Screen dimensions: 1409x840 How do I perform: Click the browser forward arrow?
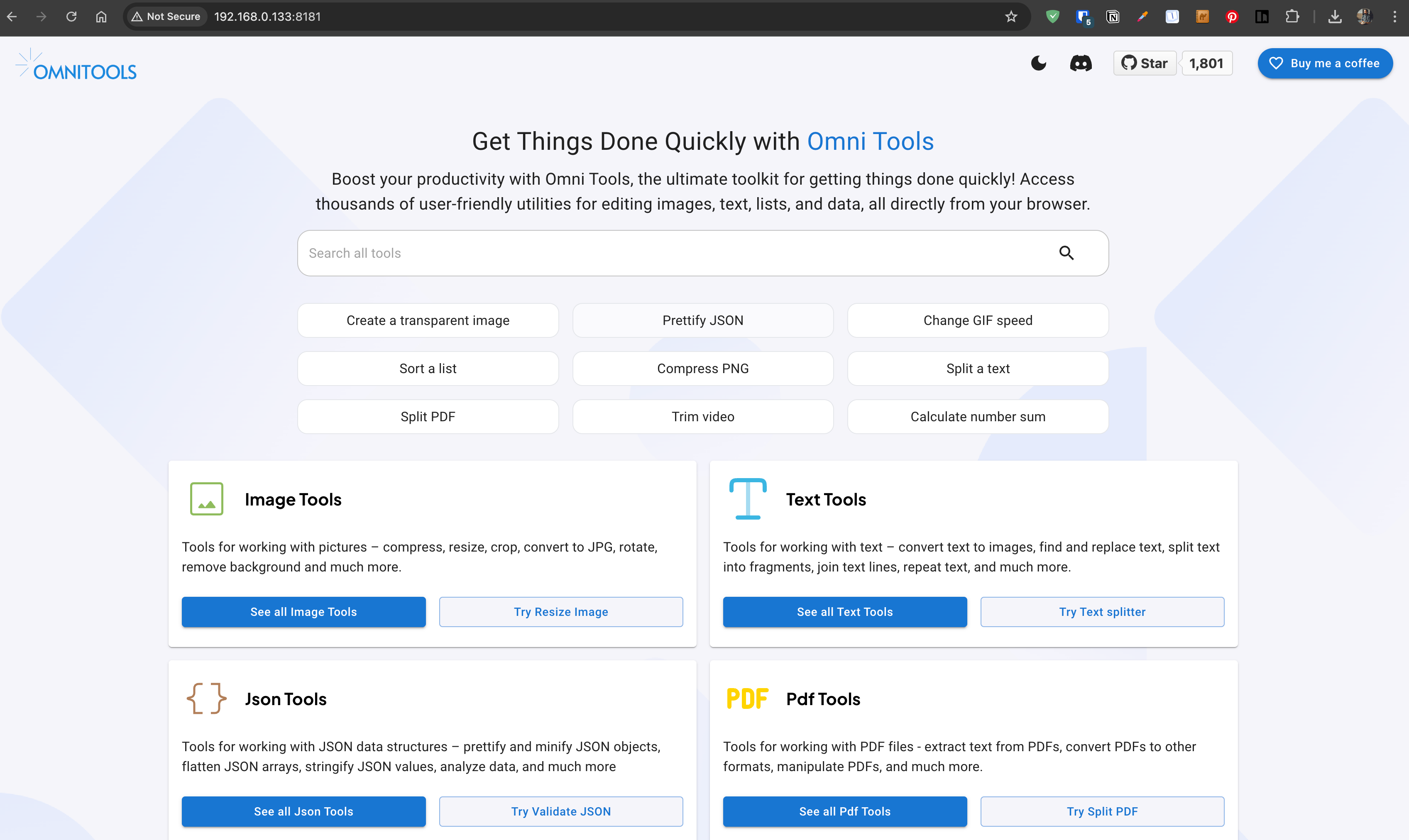coord(42,17)
